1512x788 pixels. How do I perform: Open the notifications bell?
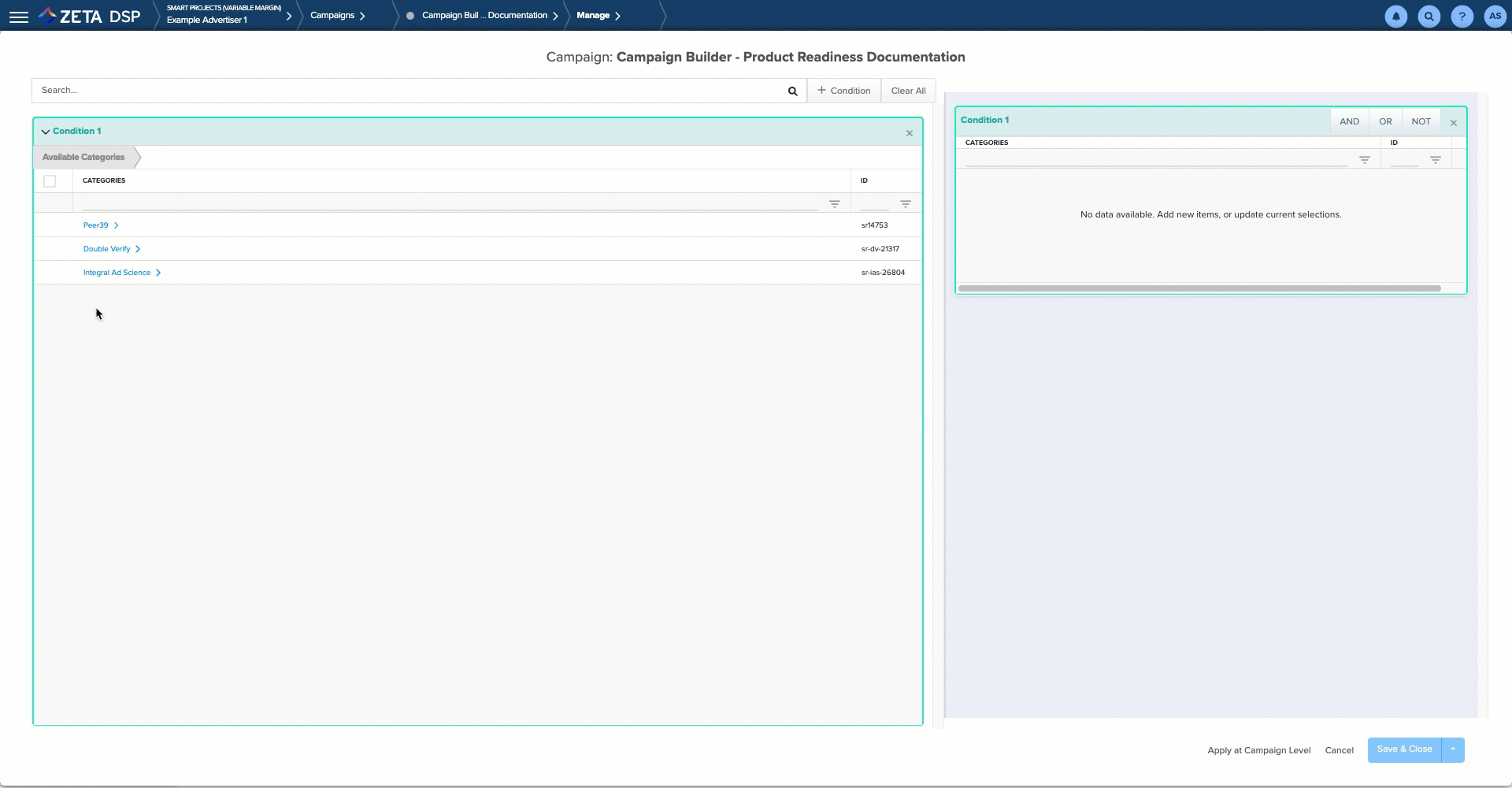(1395, 17)
